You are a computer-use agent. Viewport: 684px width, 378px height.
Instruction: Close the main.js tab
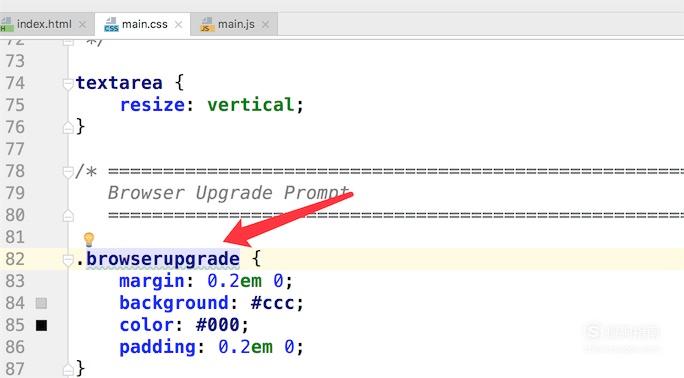[265, 25]
